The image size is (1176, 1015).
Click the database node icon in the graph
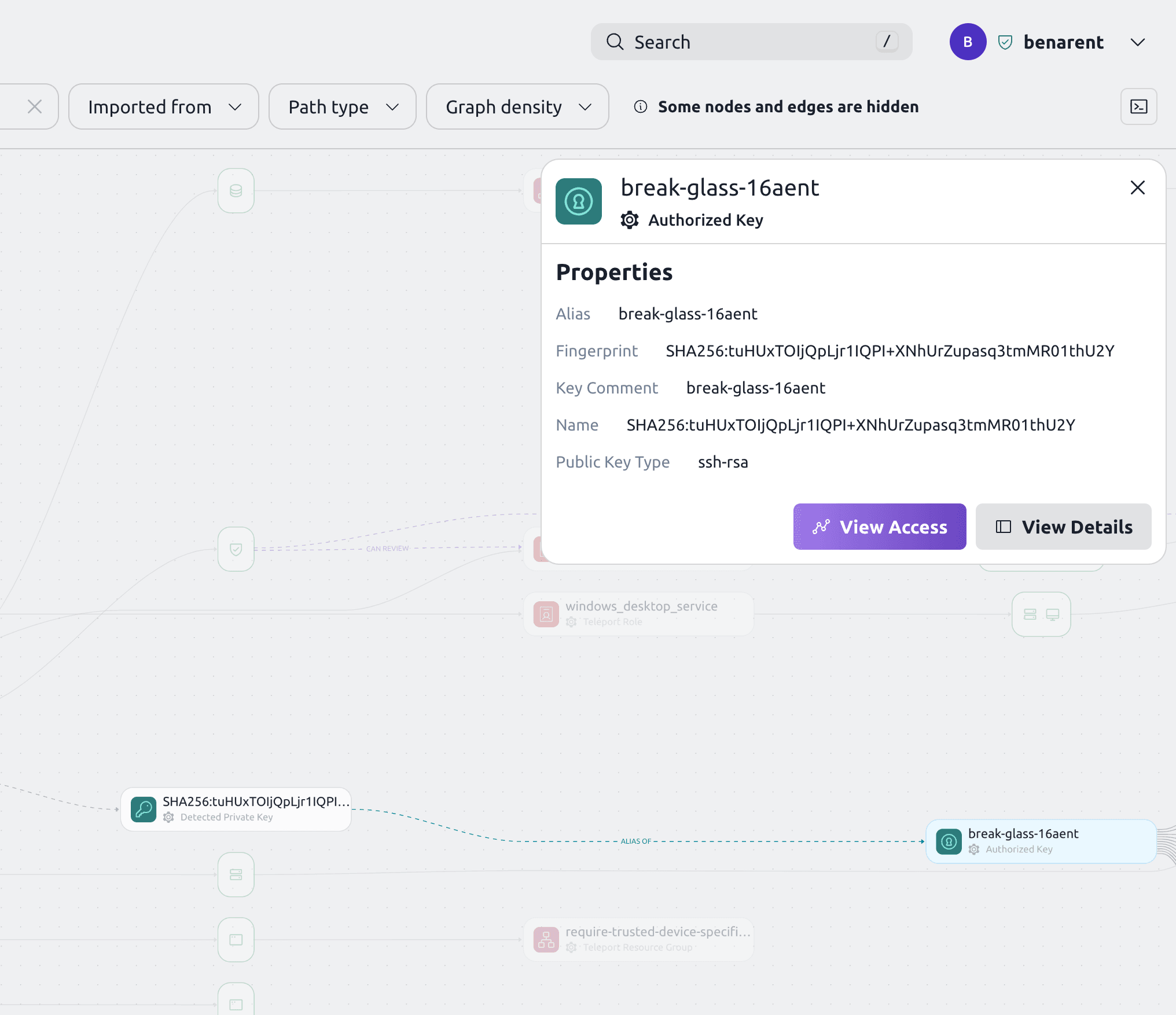point(236,191)
